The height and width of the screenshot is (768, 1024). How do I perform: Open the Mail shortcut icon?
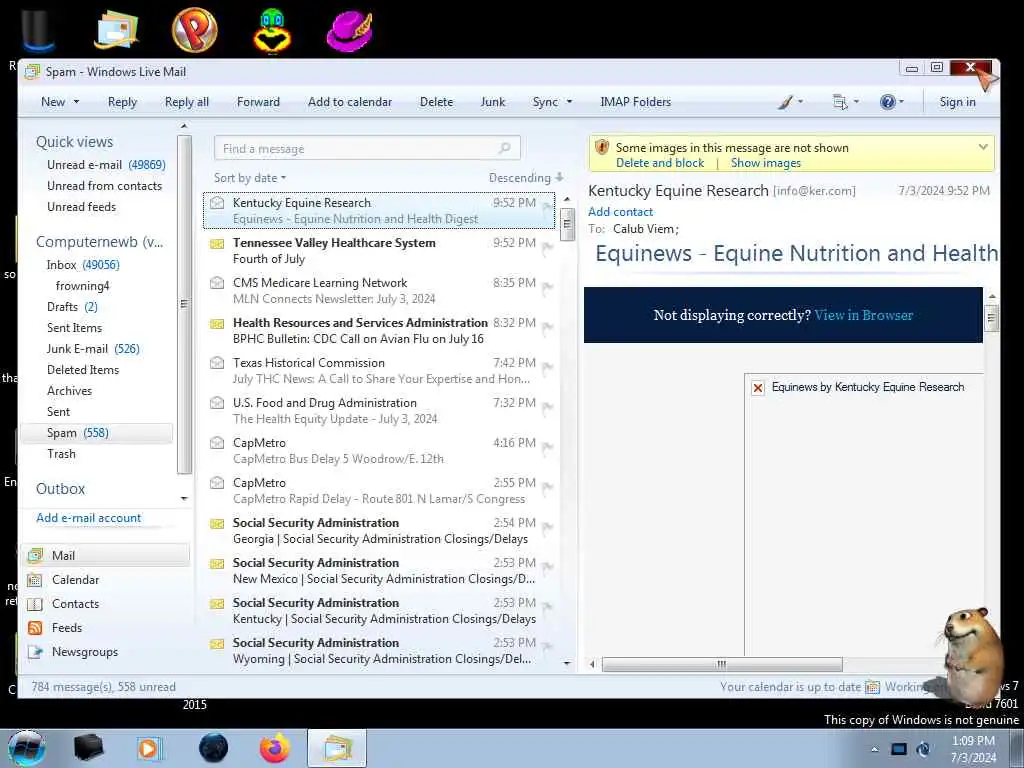[35, 556]
